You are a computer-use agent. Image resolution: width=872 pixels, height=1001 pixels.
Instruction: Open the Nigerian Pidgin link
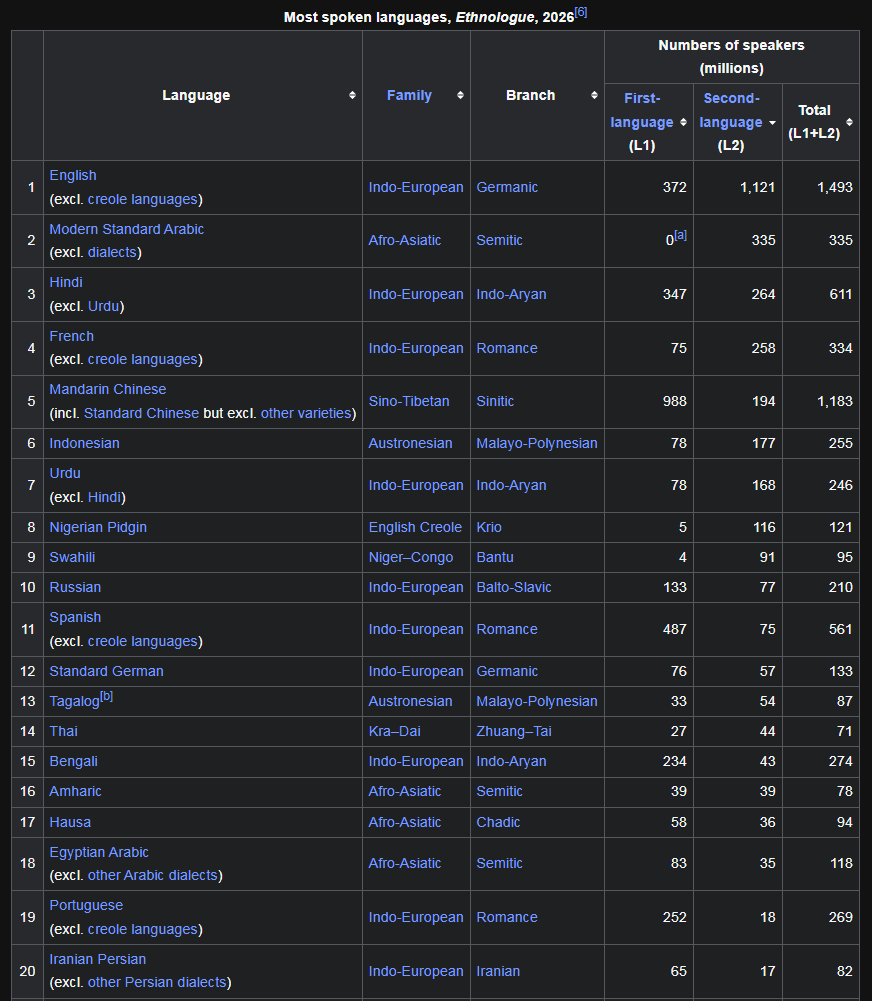[98, 527]
